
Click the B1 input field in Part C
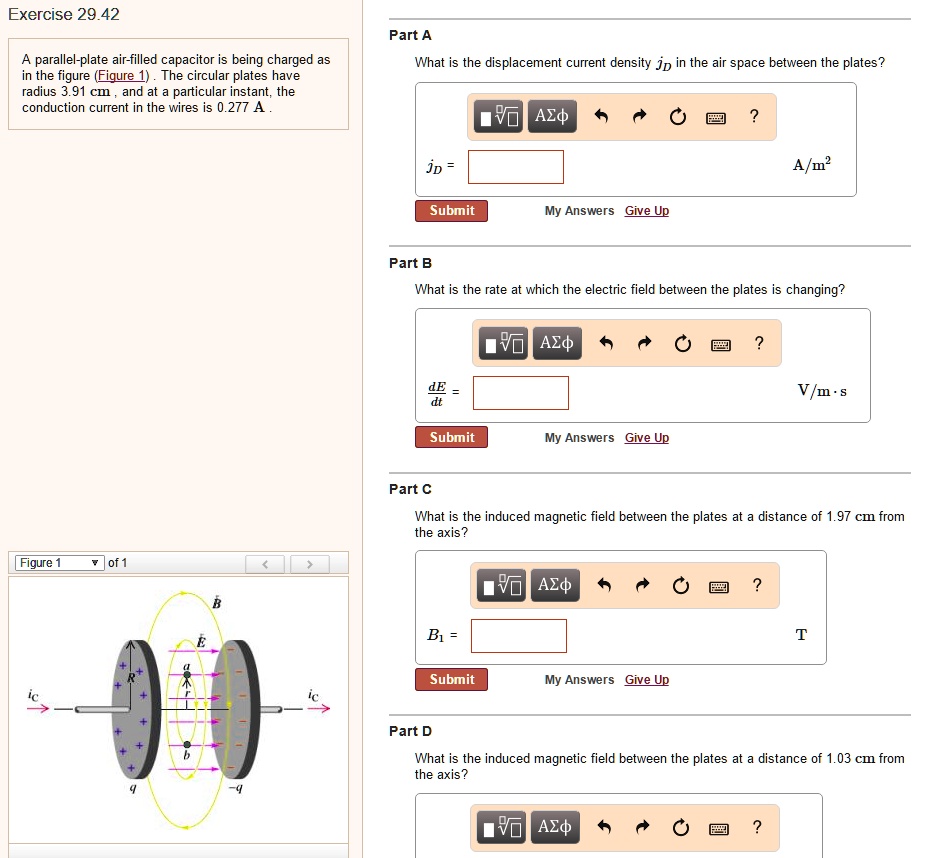click(x=518, y=635)
